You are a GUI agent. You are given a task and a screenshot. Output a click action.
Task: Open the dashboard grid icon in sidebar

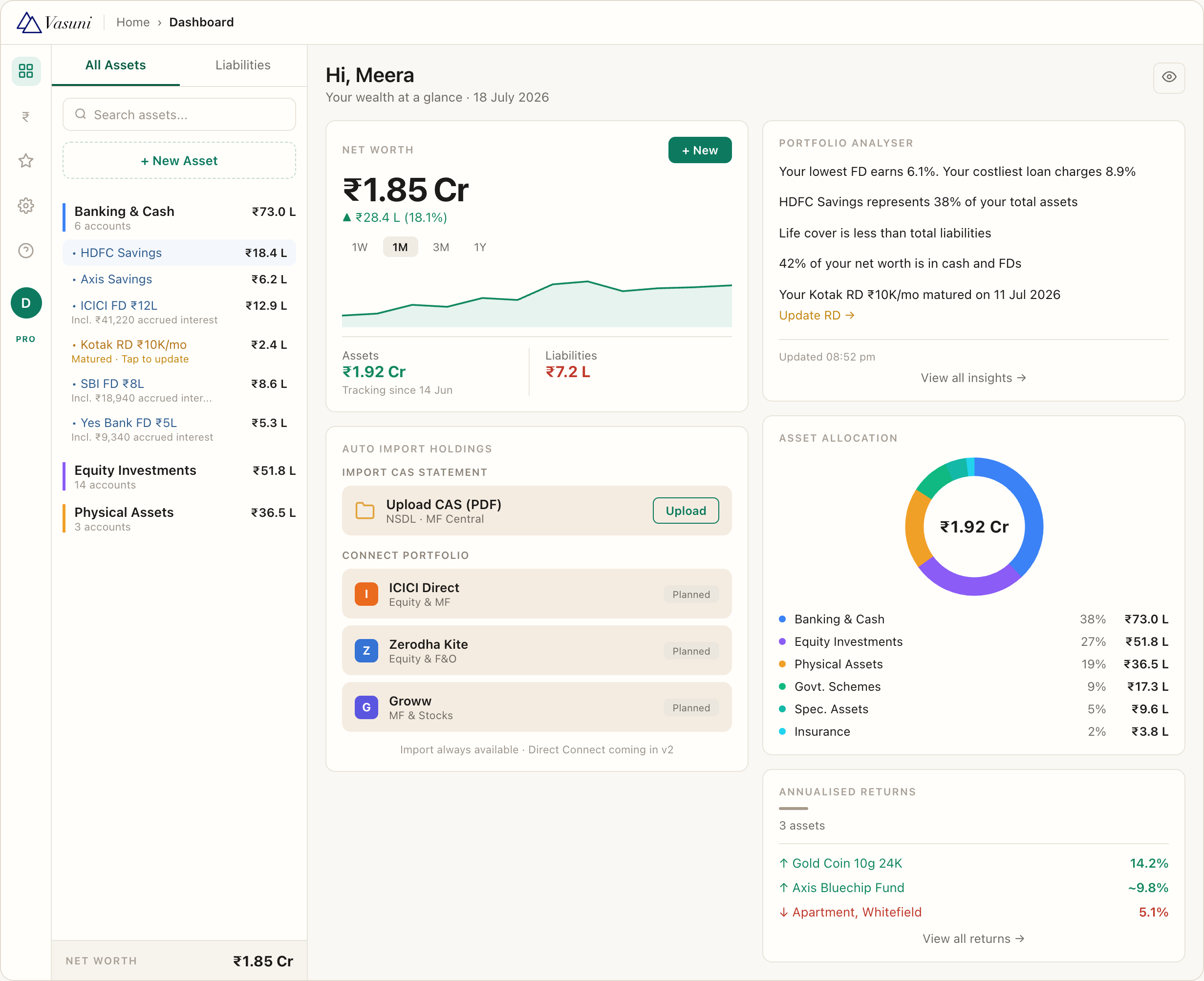pyautogui.click(x=26, y=71)
